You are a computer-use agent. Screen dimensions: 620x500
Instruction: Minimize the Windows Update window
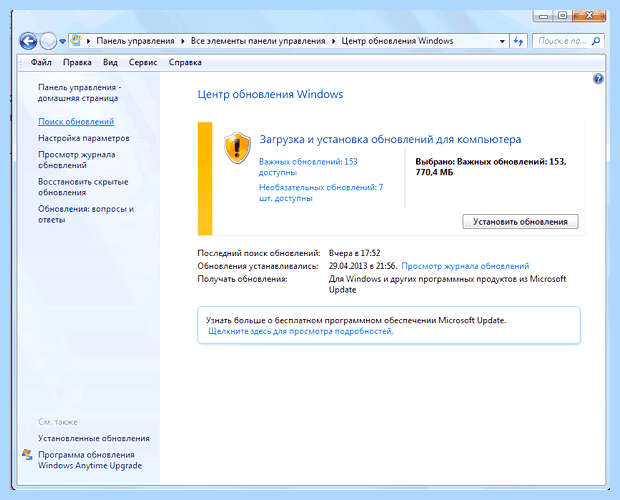(x=544, y=16)
